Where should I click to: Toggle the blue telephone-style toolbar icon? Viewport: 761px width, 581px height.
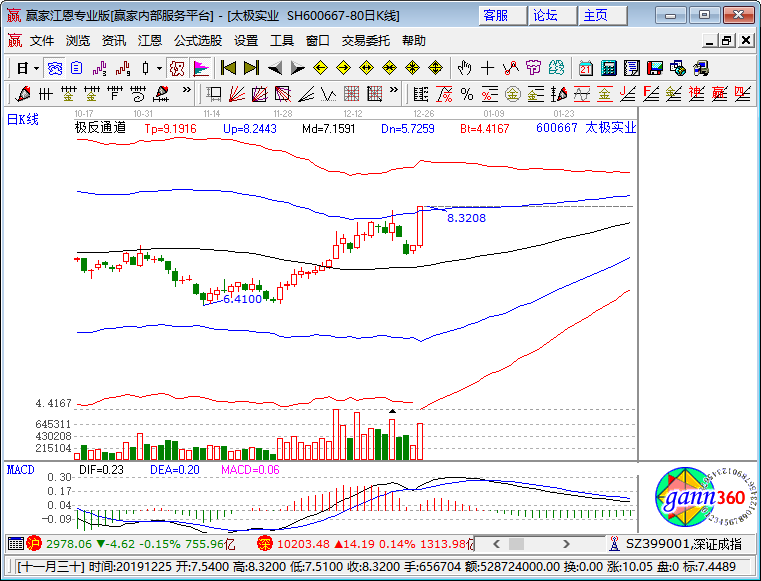pos(54,68)
